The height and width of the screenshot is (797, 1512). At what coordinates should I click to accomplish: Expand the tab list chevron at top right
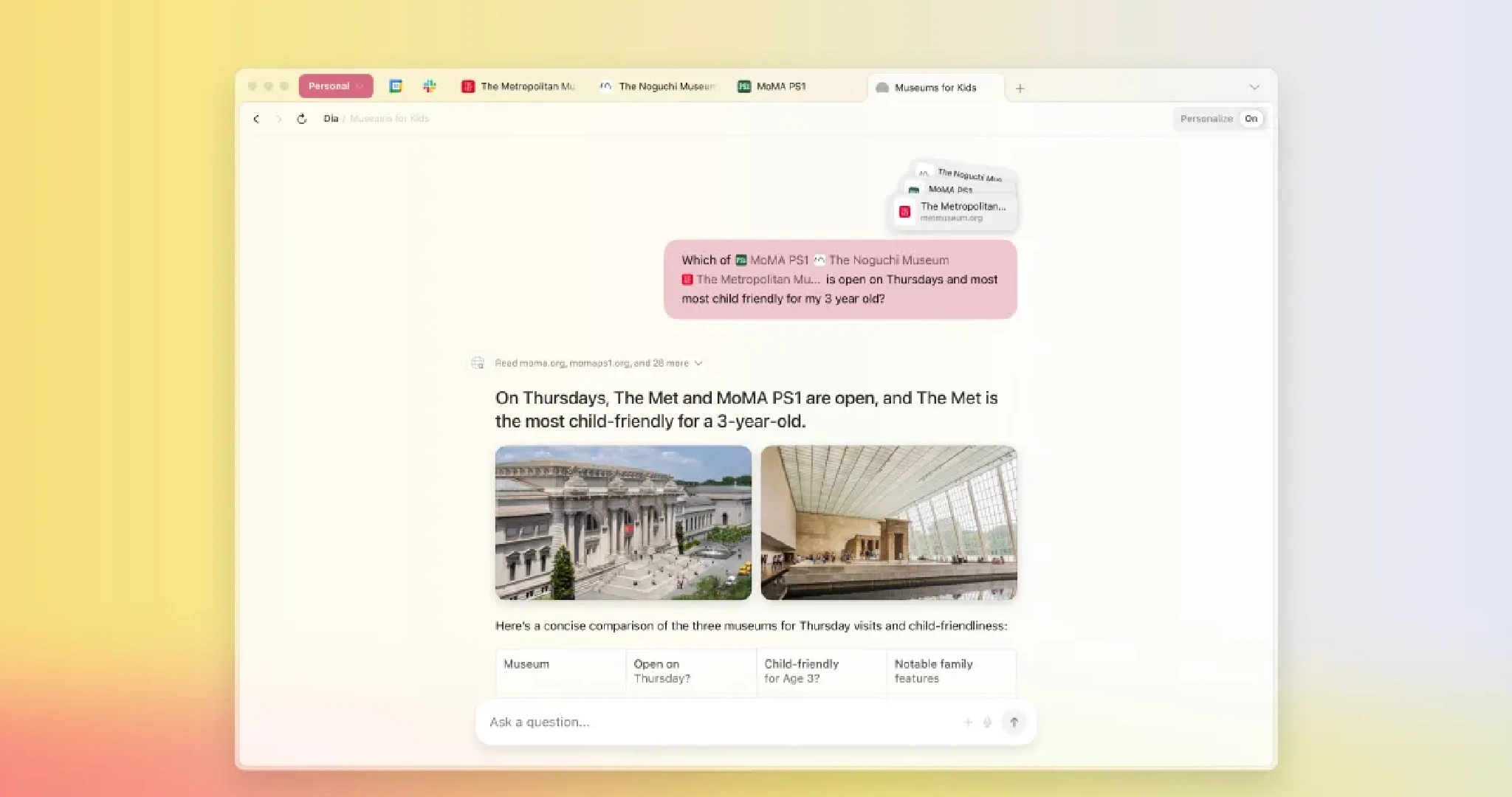(x=1254, y=88)
